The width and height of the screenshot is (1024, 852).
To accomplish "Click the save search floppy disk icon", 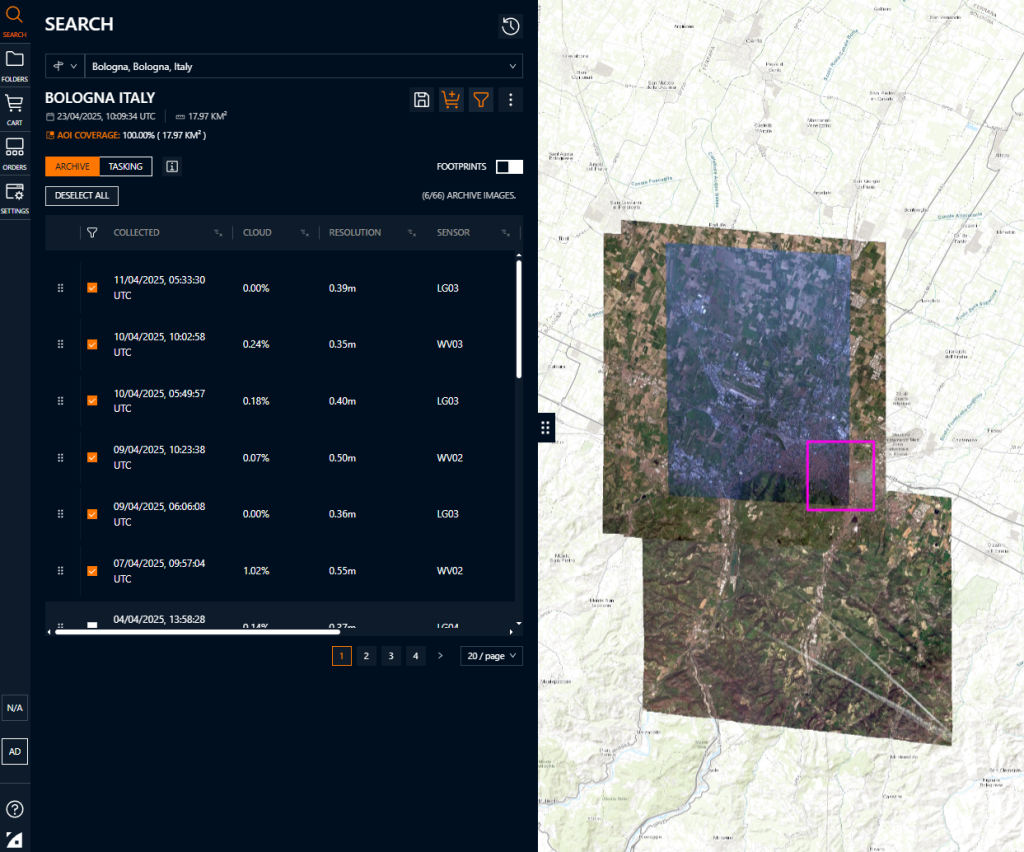I will [x=422, y=99].
